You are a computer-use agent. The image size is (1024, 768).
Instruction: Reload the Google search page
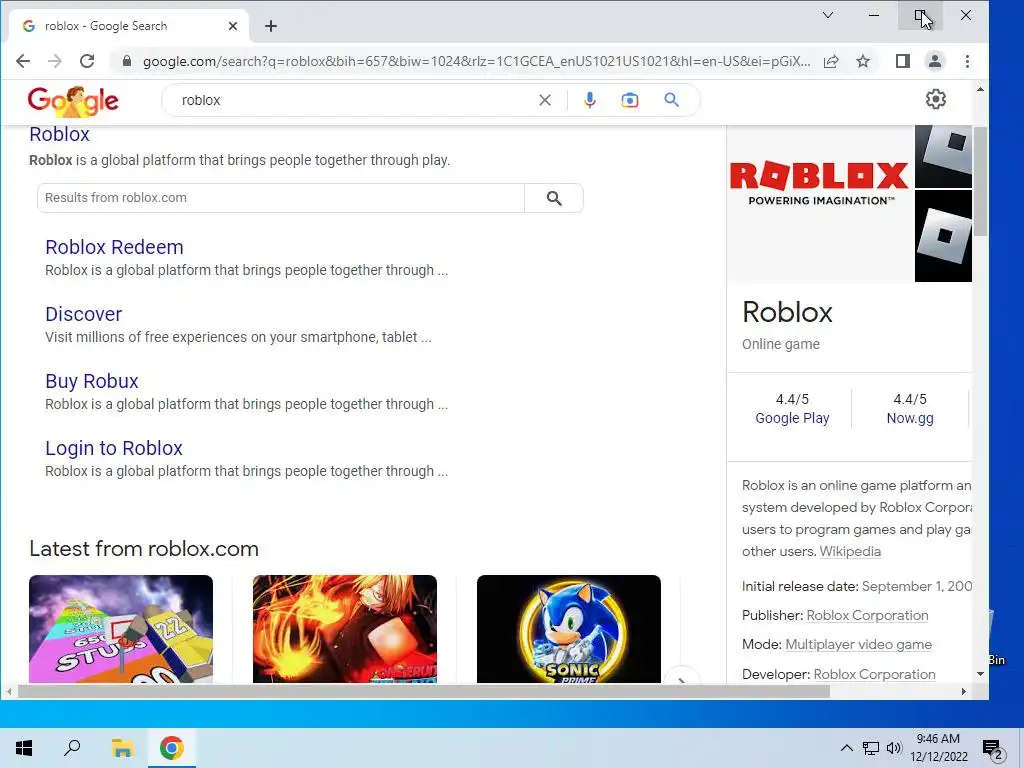click(x=87, y=61)
